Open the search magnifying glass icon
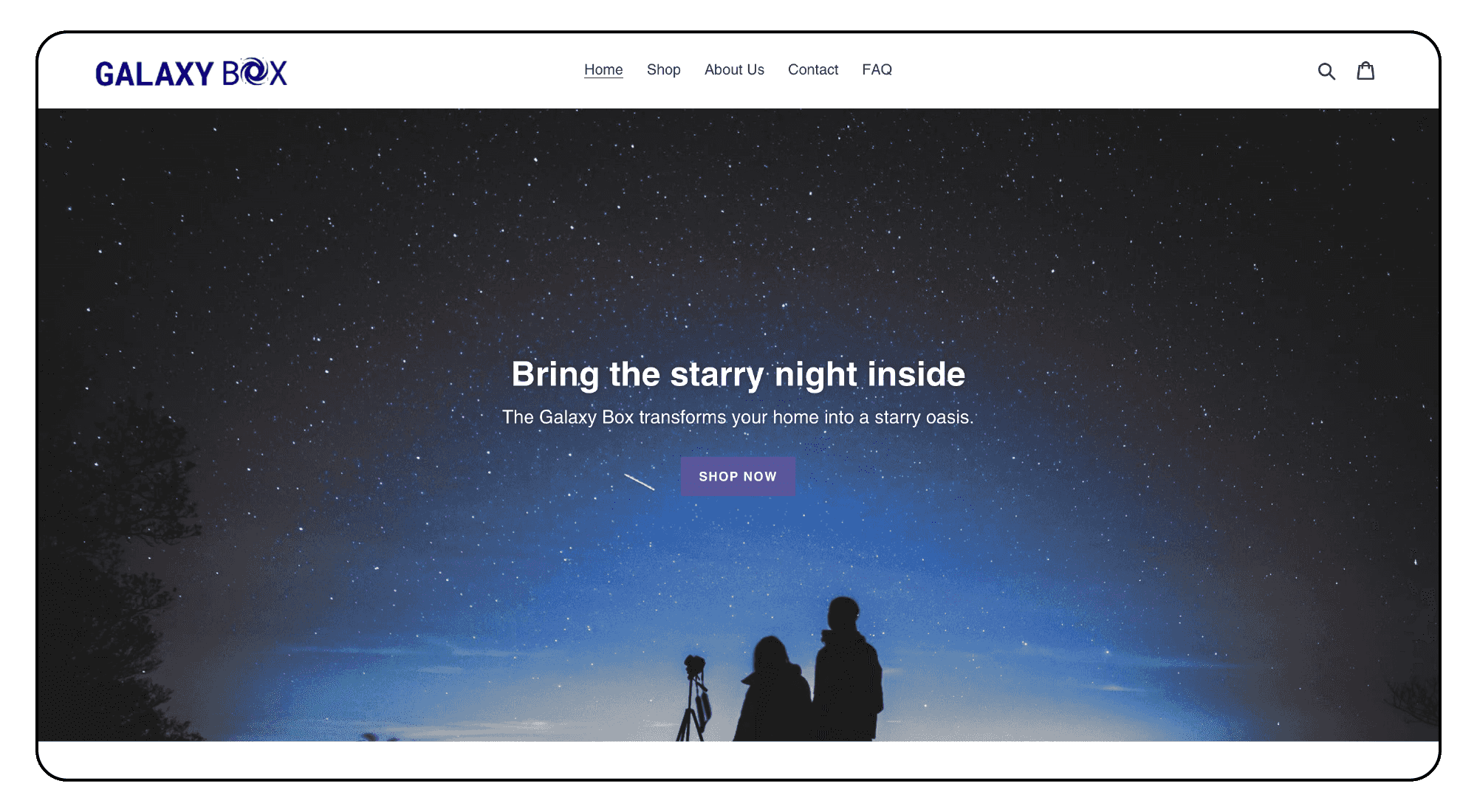This screenshot has height=812, width=1477. 1326,71
